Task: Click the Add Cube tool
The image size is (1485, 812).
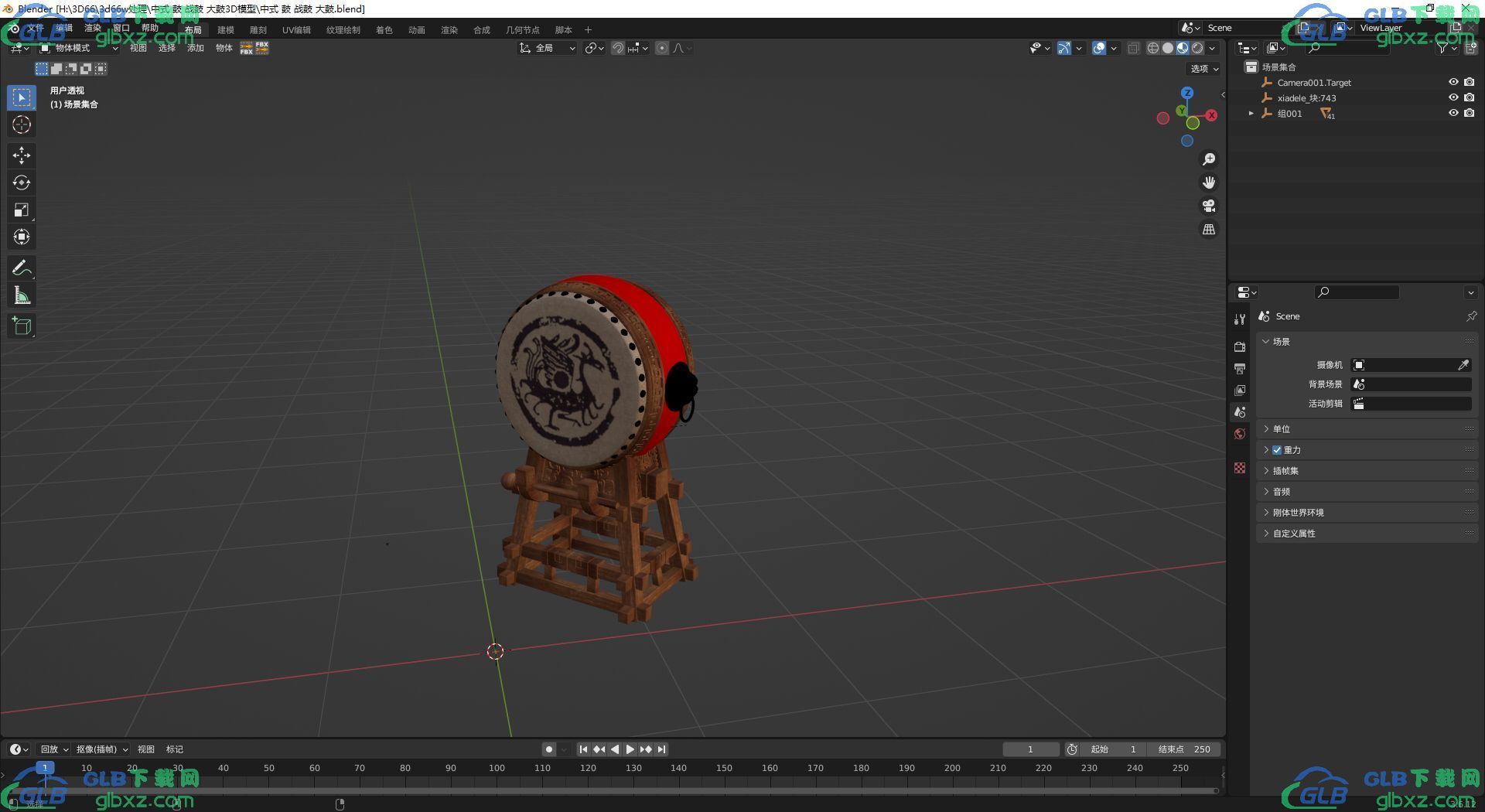Action: click(x=22, y=326)
